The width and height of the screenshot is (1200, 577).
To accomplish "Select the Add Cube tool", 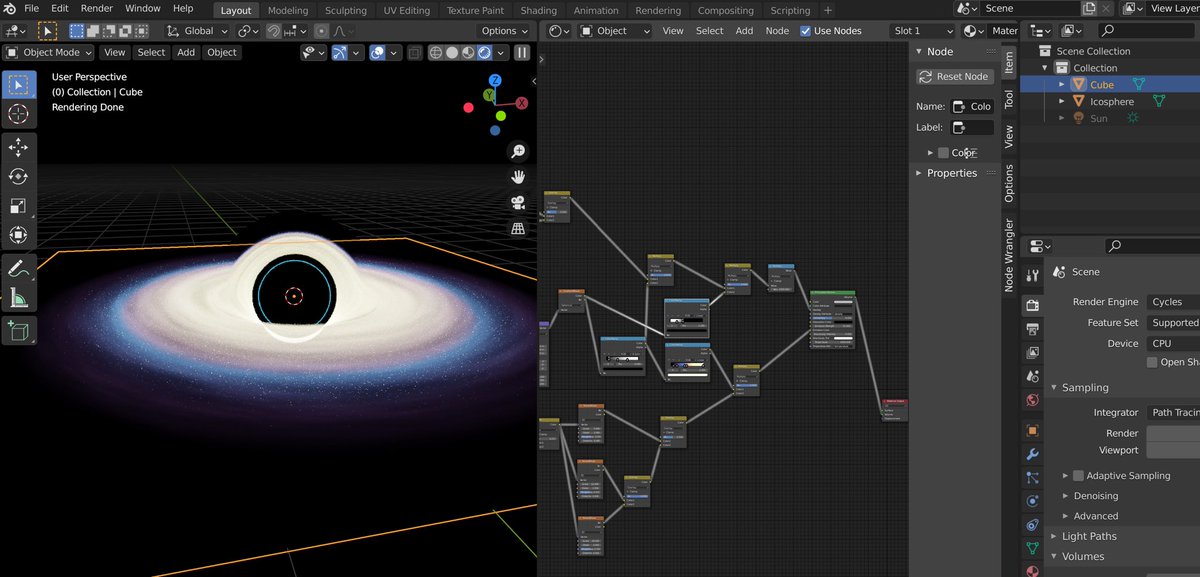I will (x=18, y=329).
